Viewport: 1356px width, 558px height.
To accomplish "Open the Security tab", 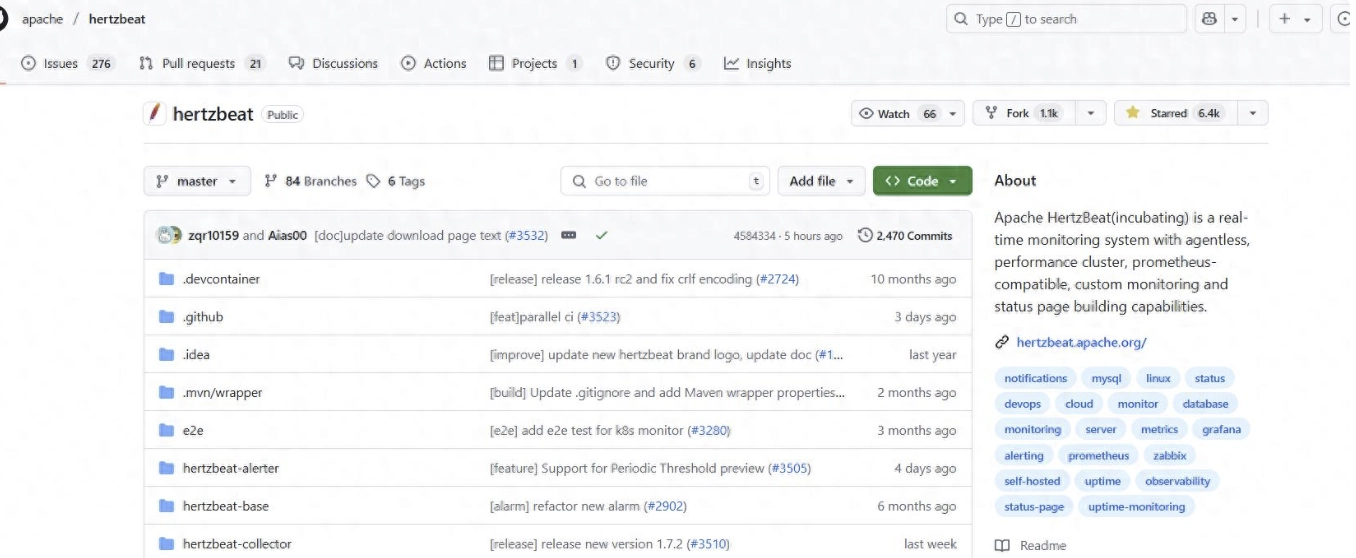I will [x=653, y=63].
